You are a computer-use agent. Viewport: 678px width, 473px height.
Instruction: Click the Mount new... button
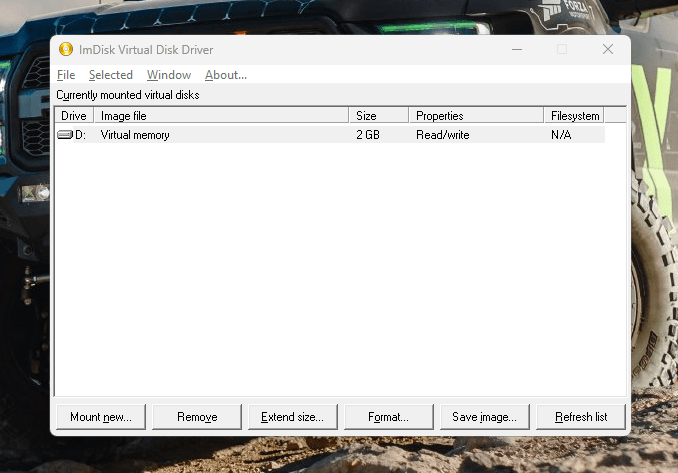tap(101, 417)
